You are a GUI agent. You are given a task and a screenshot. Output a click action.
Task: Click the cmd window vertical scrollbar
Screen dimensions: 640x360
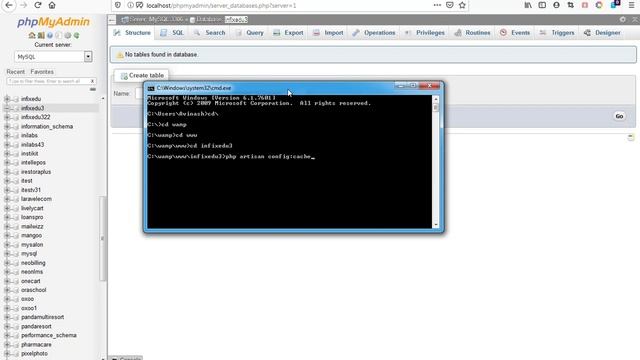(x=436, y=162)
